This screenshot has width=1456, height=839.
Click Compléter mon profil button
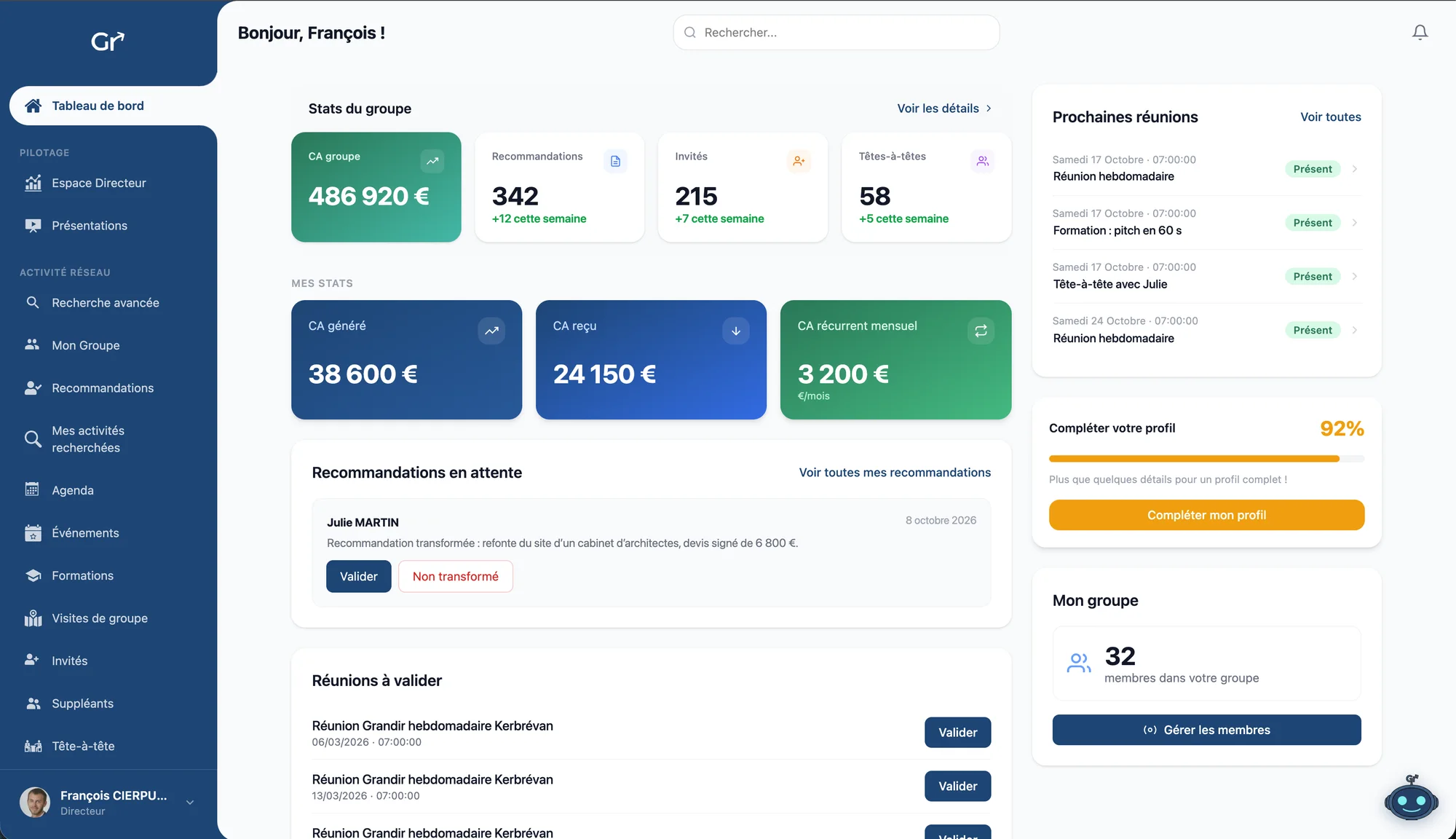(x=1207, y=515)
